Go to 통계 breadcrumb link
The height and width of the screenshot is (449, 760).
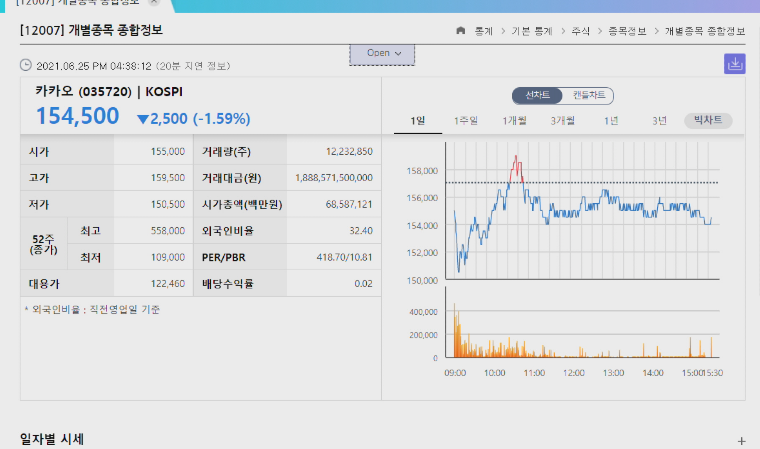(x=483, y=31)
